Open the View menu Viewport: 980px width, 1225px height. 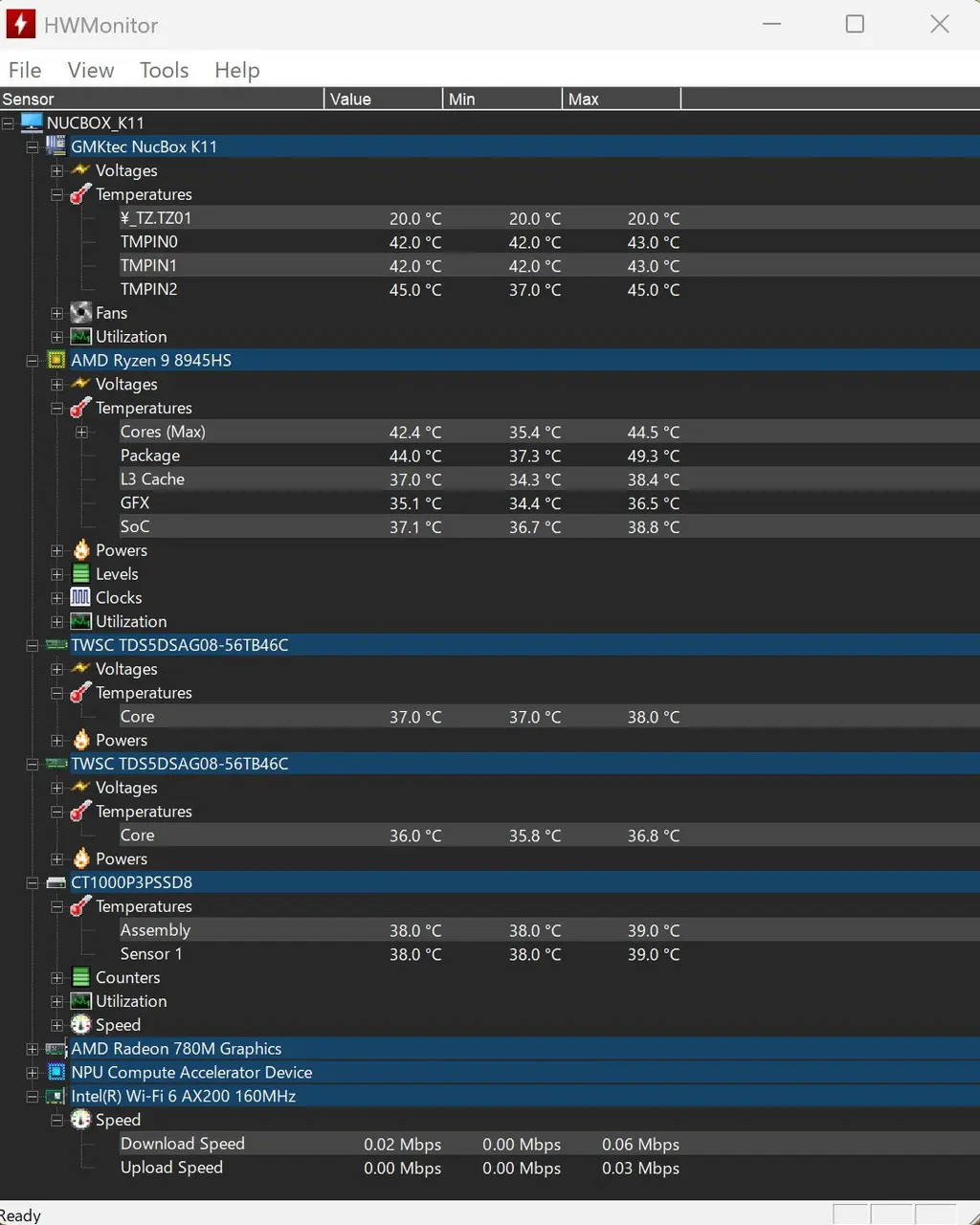[x=91, y=70]
